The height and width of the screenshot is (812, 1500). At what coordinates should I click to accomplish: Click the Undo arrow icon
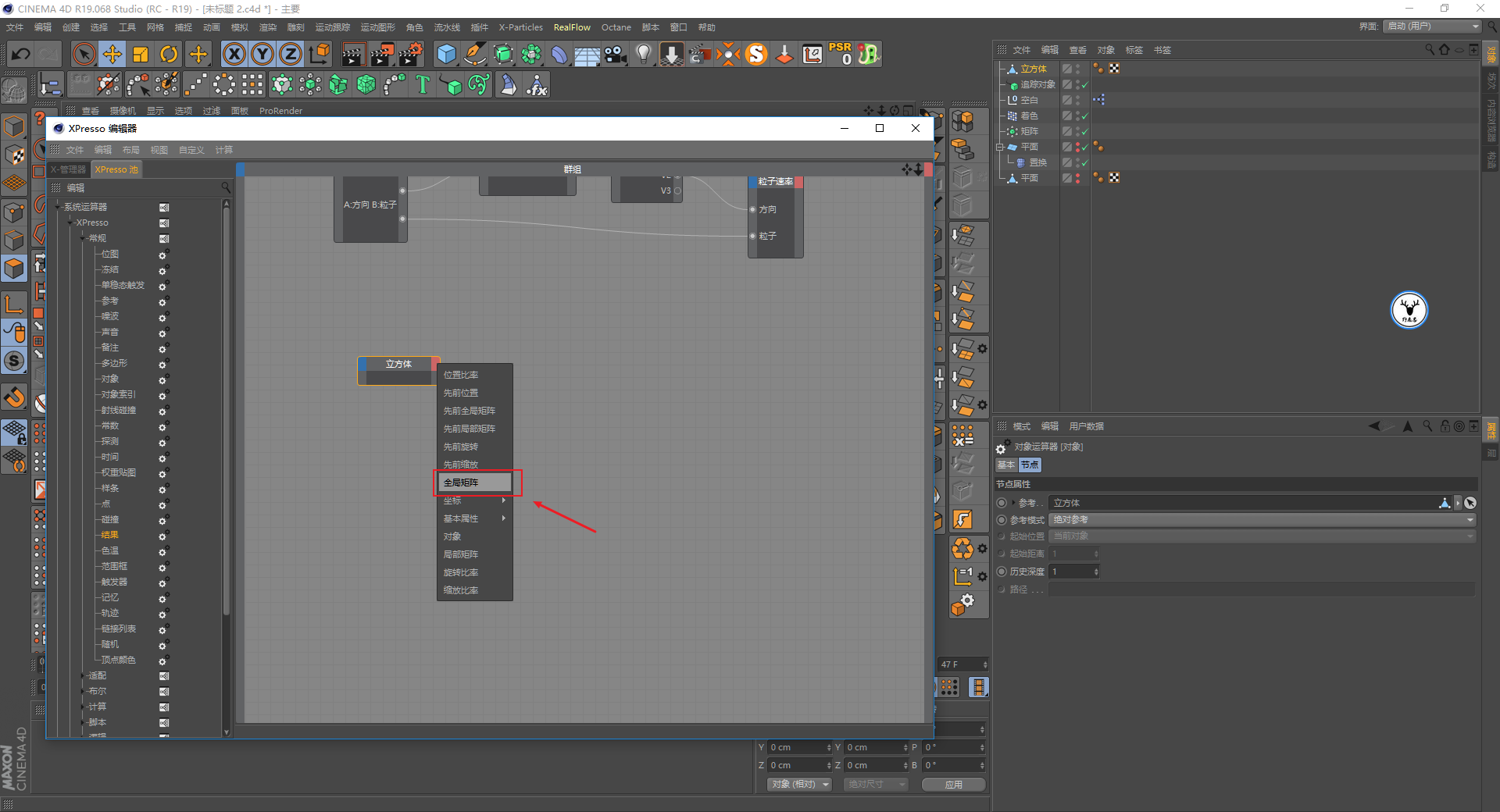[21, 54]
